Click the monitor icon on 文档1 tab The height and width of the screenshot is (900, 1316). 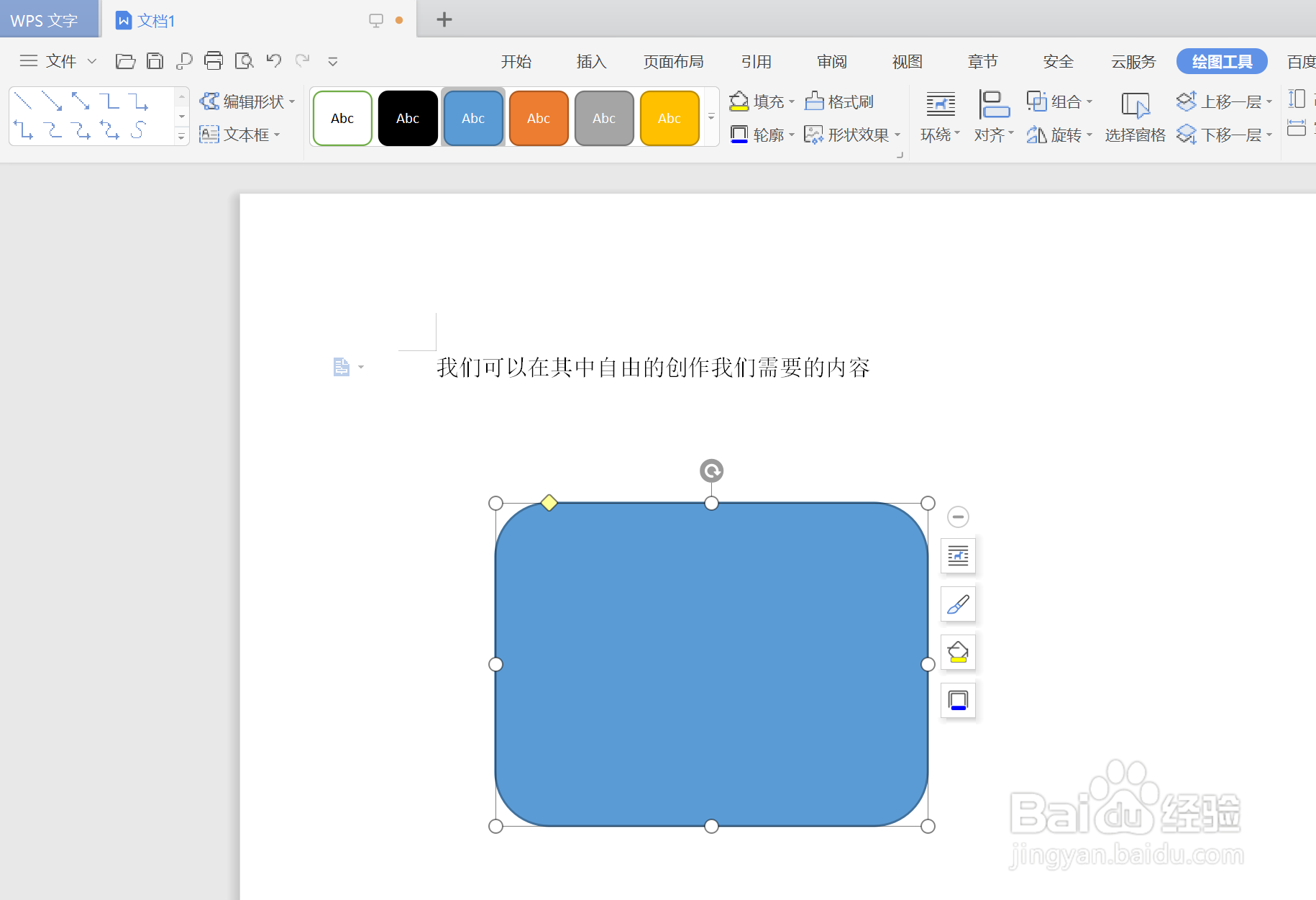coord(376,20)
